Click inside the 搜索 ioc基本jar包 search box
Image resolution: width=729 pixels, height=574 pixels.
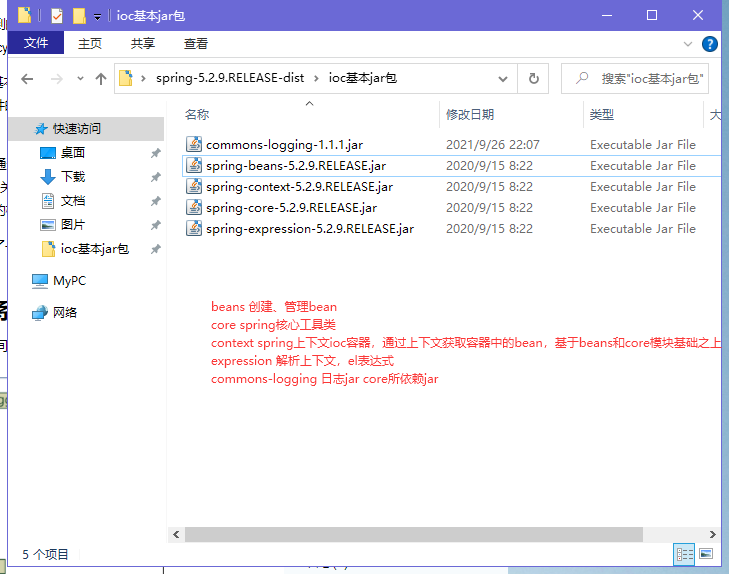pyautogui.click(x=635, y=79)
